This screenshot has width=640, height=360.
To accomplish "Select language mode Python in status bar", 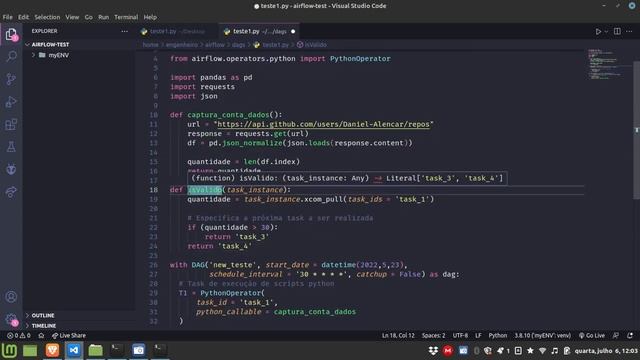I will [498, 336].
